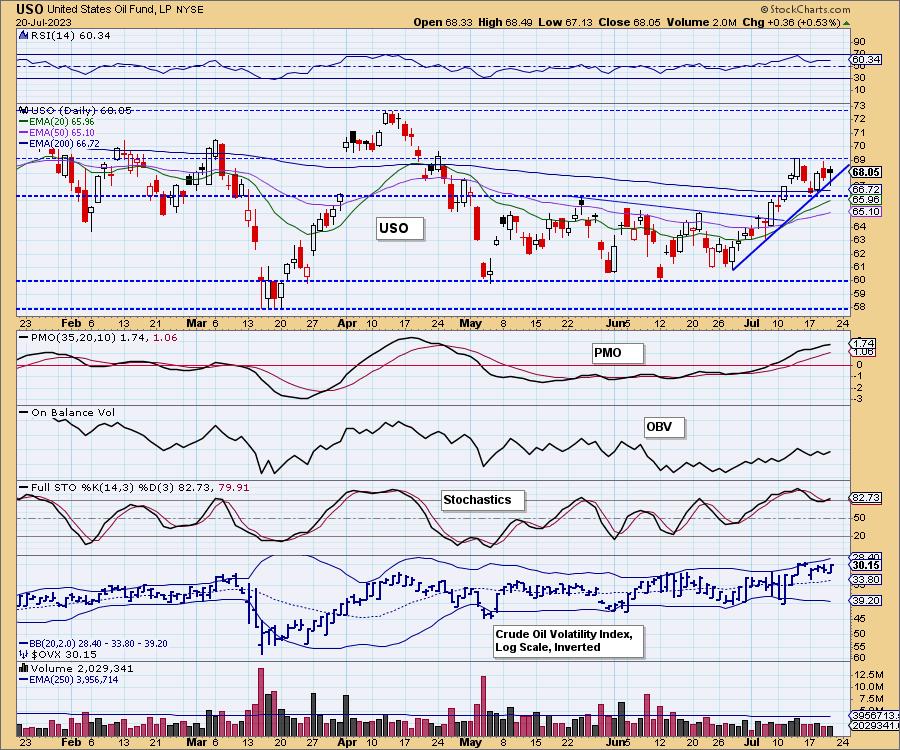Click the On Balance Vol legend text

pyautogui.click(x=67, y=413)
